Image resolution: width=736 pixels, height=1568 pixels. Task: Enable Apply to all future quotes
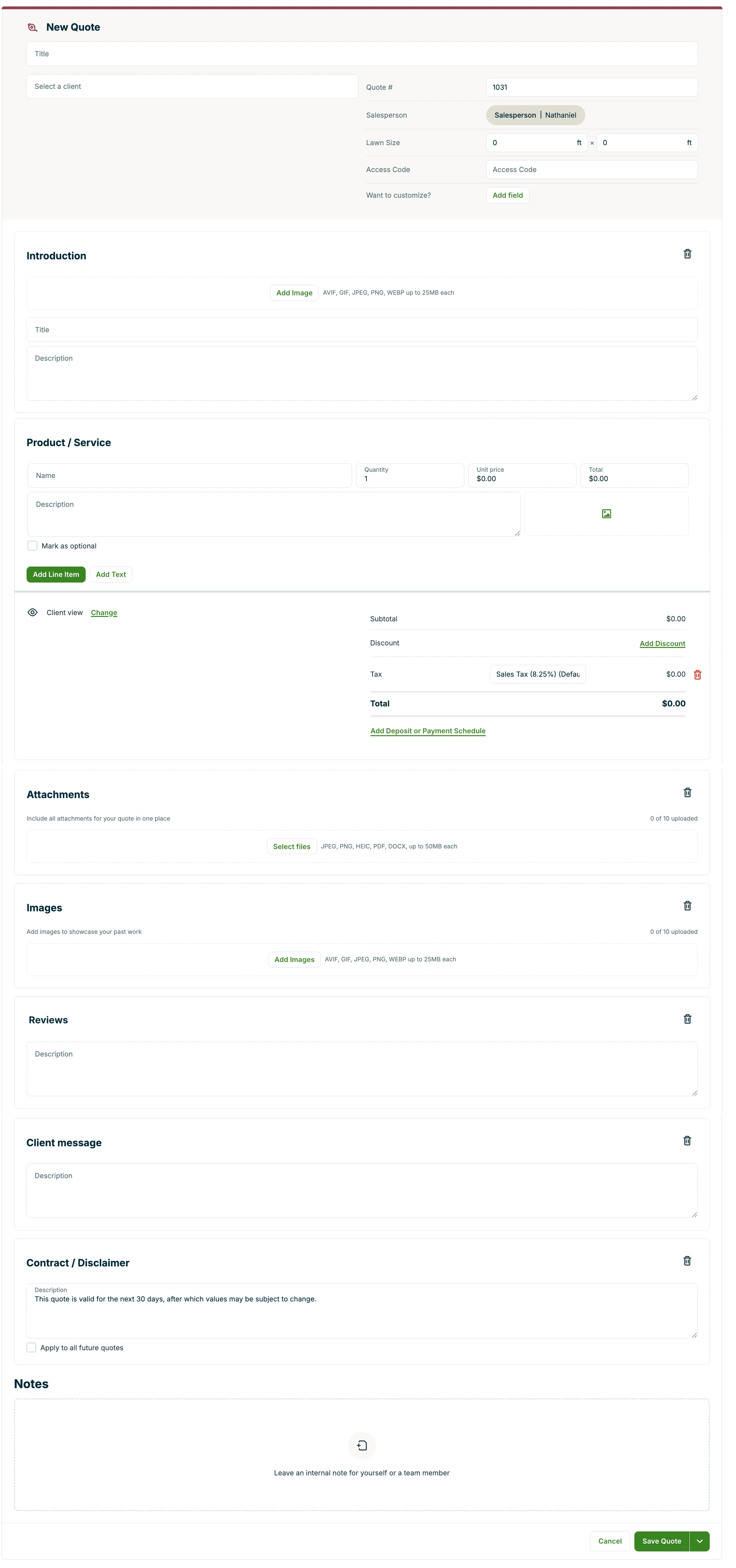pyautogui.click(x=32, y=1348)
